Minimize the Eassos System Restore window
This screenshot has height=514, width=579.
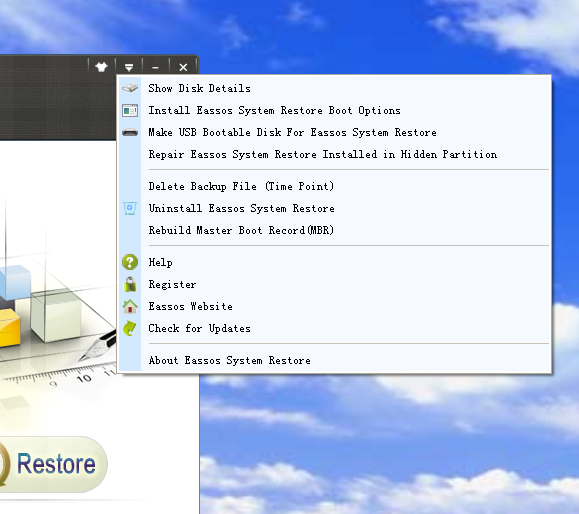click(x=155, y=67)
